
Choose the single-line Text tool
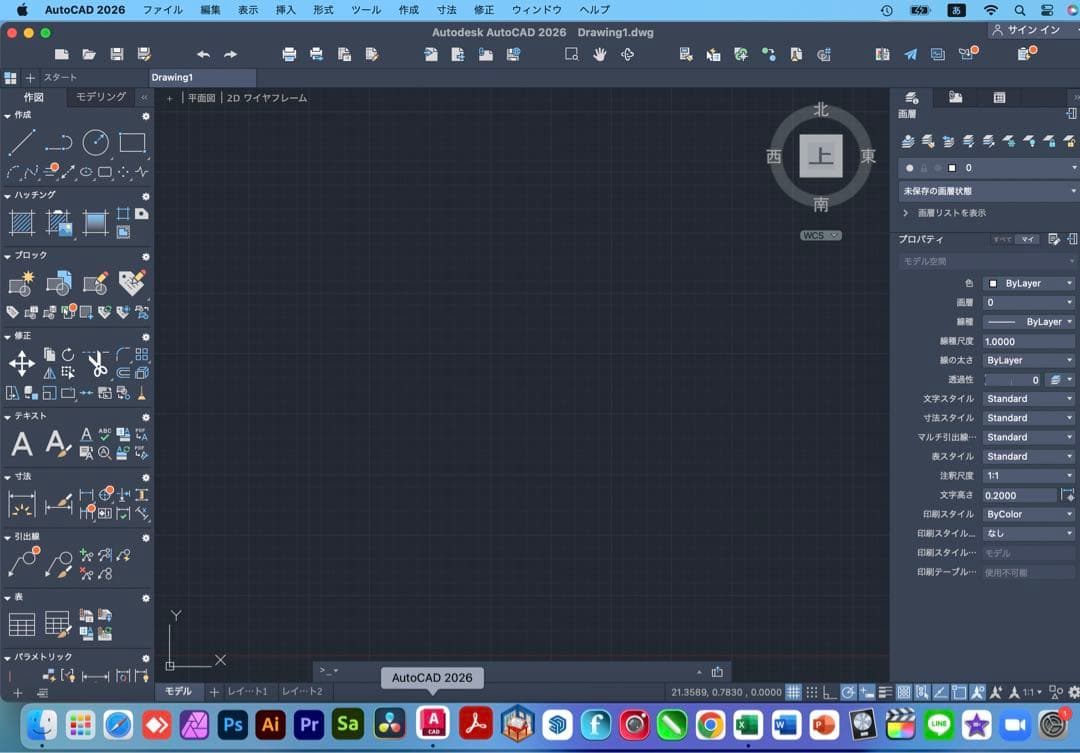(x=22, y=443)
